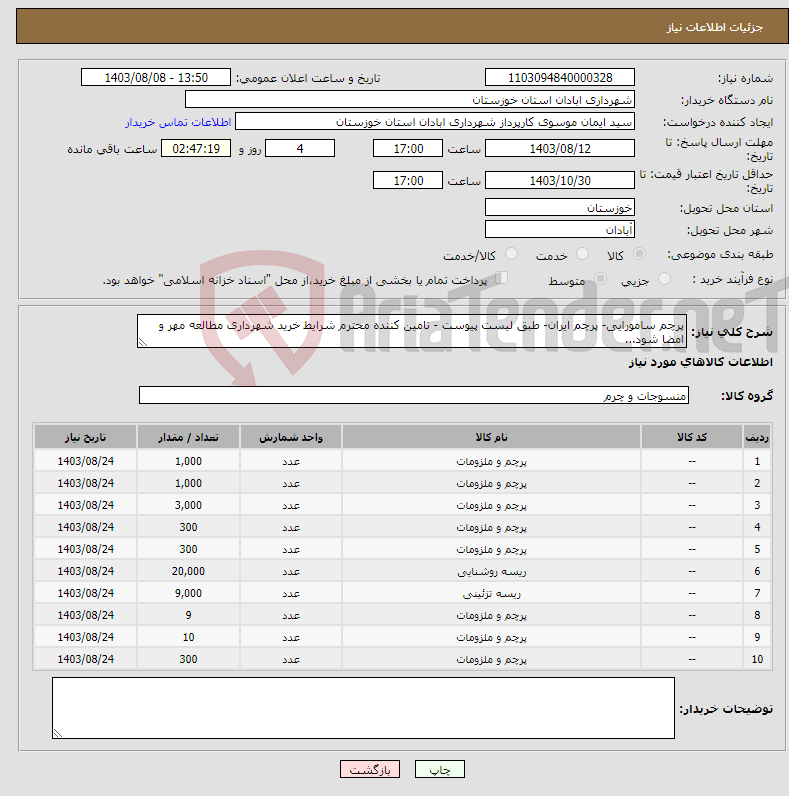Click the response deadline hour 17:00 field
The width and height of the screenshot is (789, 796).
pos(408,148)
